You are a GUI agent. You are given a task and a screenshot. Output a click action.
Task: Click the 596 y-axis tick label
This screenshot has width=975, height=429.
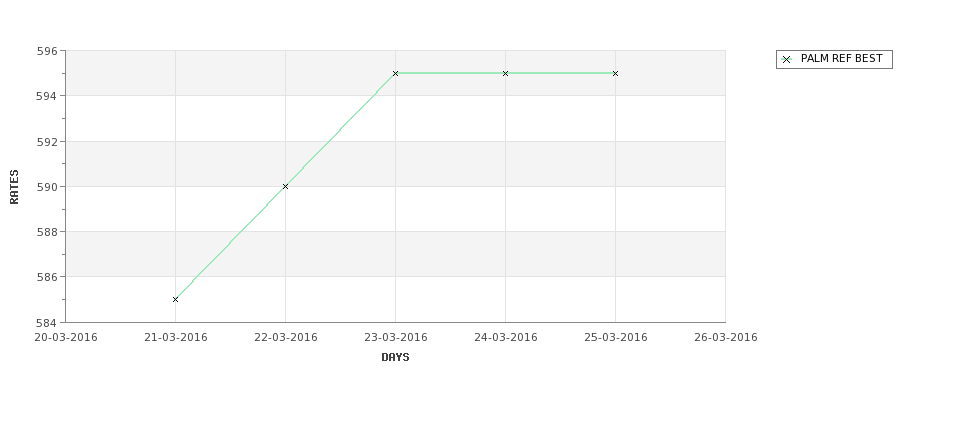(x=47, y=51)
